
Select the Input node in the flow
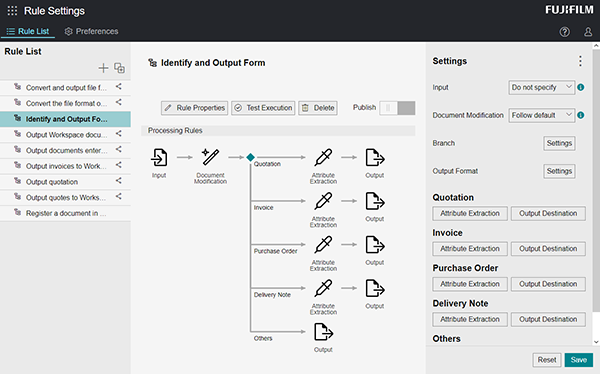coord(159,157)
